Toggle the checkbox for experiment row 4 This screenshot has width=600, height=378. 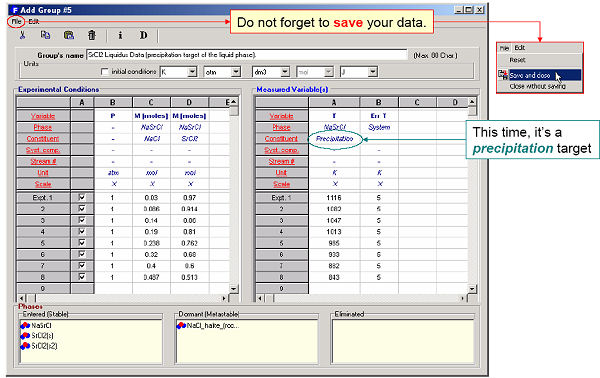82,231
